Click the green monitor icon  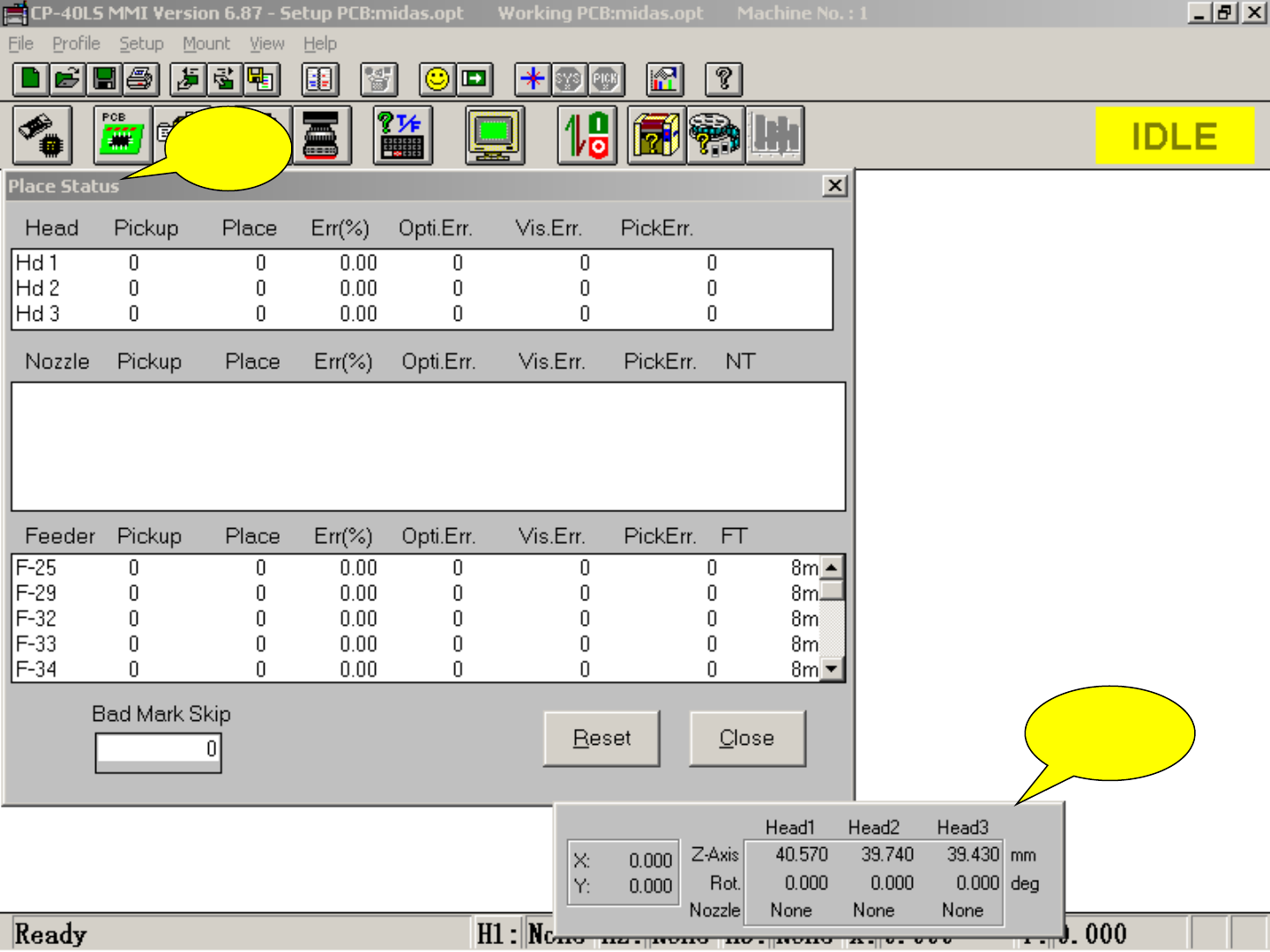[x=495, y=136]
